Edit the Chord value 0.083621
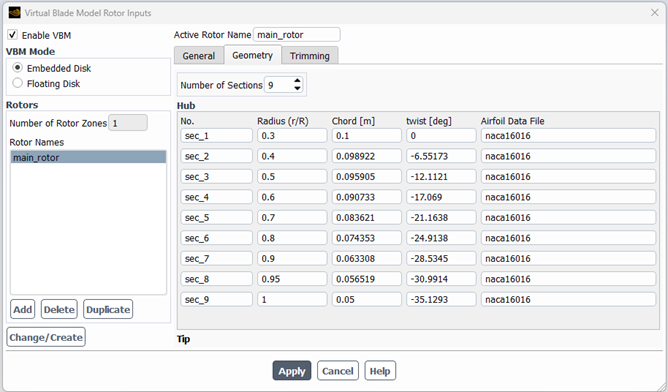The image size is (668, 392). click(x=366, y=217)
